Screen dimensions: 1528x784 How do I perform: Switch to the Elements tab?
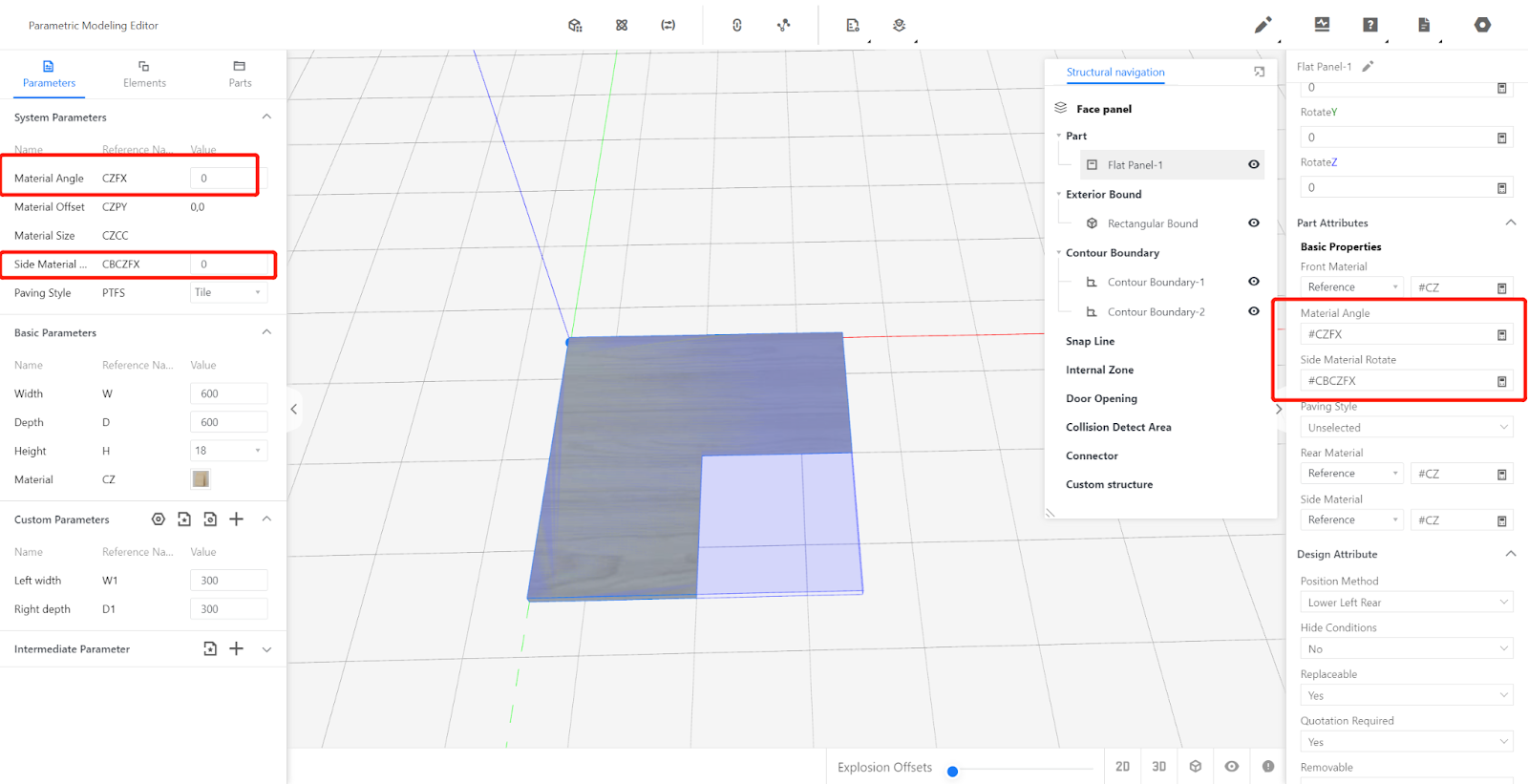point(144,74)
